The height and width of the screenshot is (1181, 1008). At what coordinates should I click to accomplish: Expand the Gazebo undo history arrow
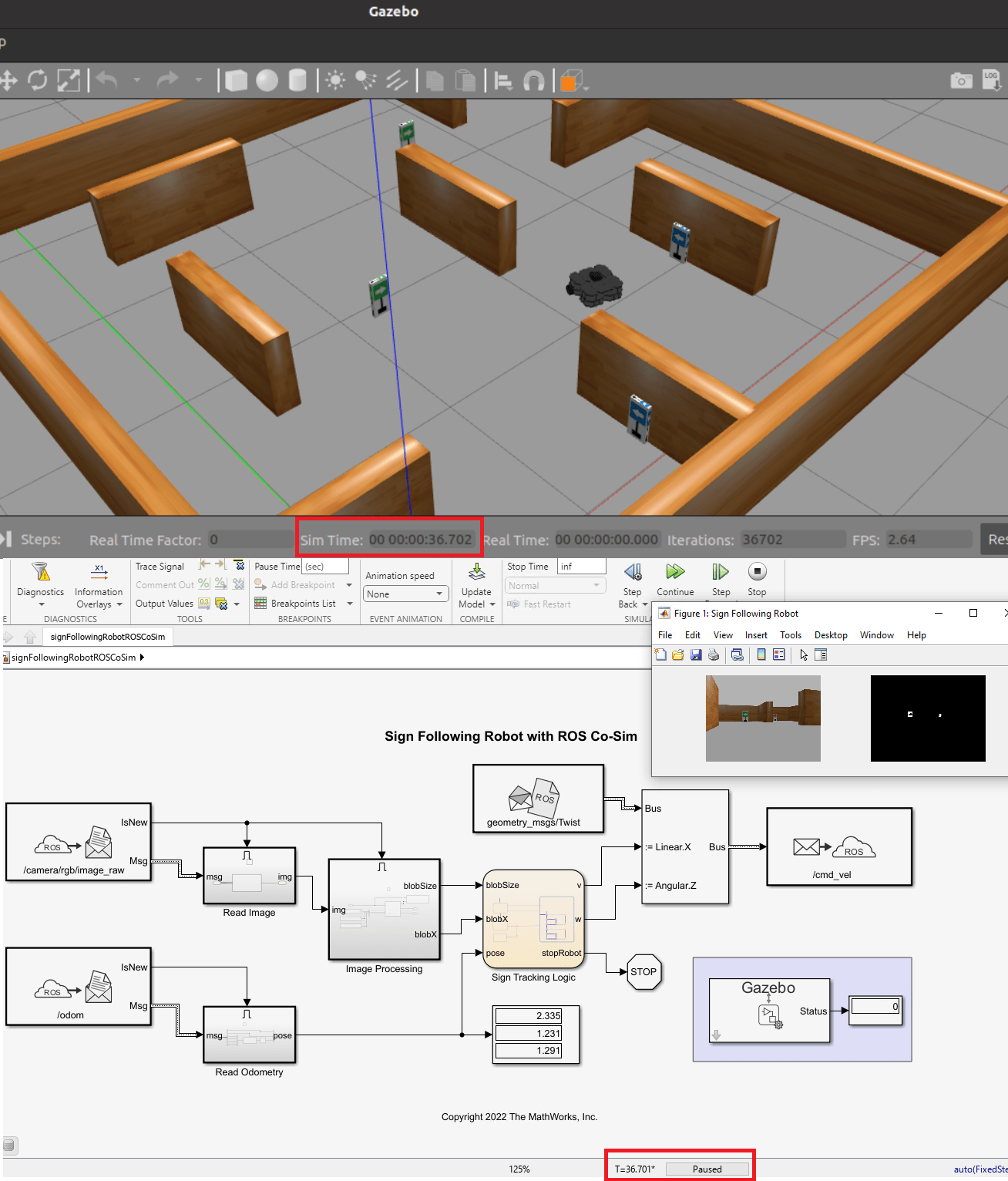click(x=137, y=79)
